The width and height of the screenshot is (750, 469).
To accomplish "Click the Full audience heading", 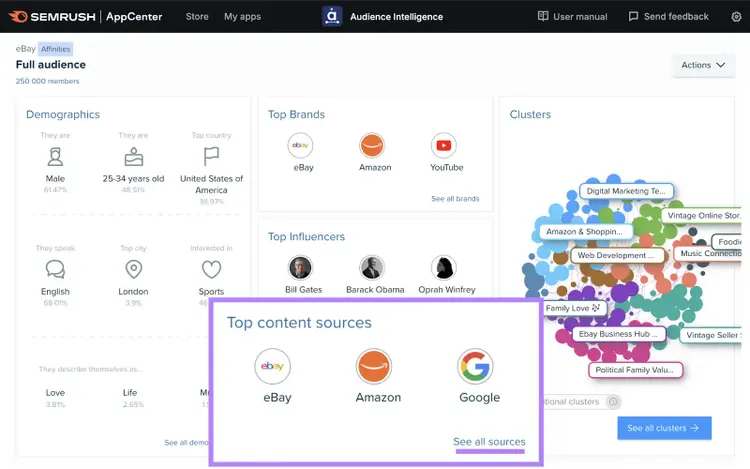I will (51, 65).
